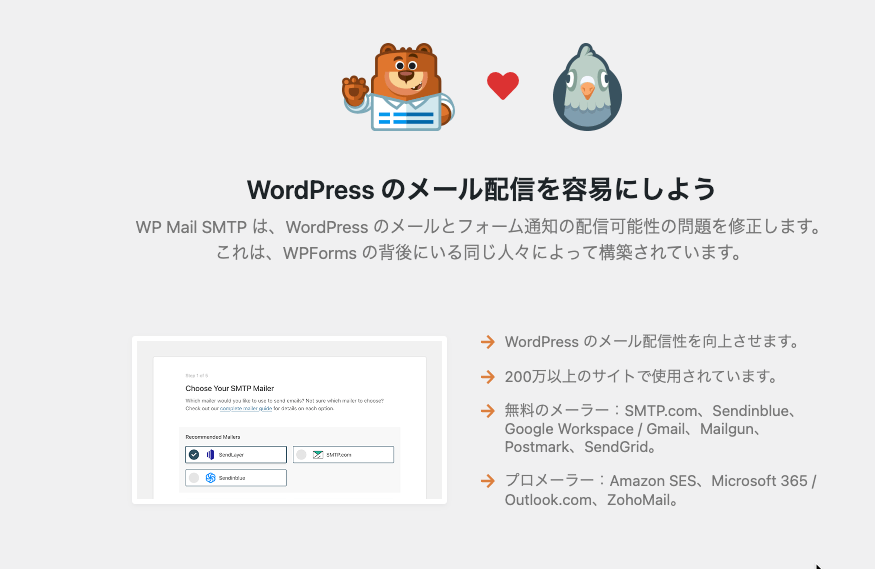Click the text 200万以上のサイトで使用されています。
The image size is (875, 569).
click(642, 377)
